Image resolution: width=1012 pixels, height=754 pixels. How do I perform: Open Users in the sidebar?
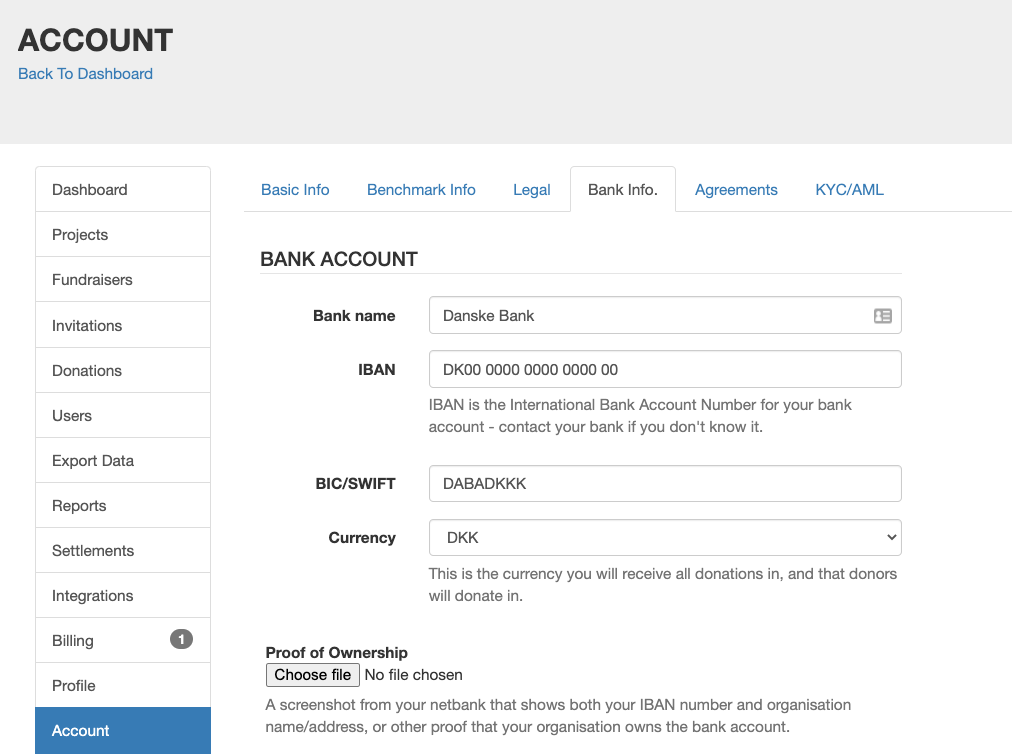coord(123,416)
